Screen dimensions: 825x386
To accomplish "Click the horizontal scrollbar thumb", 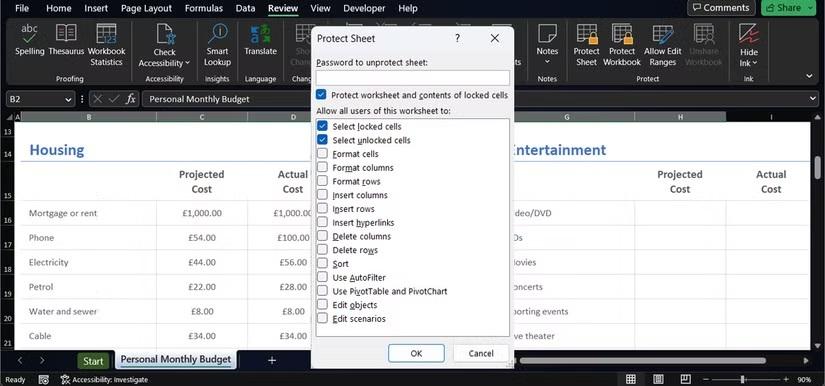I will click(642, 361).
